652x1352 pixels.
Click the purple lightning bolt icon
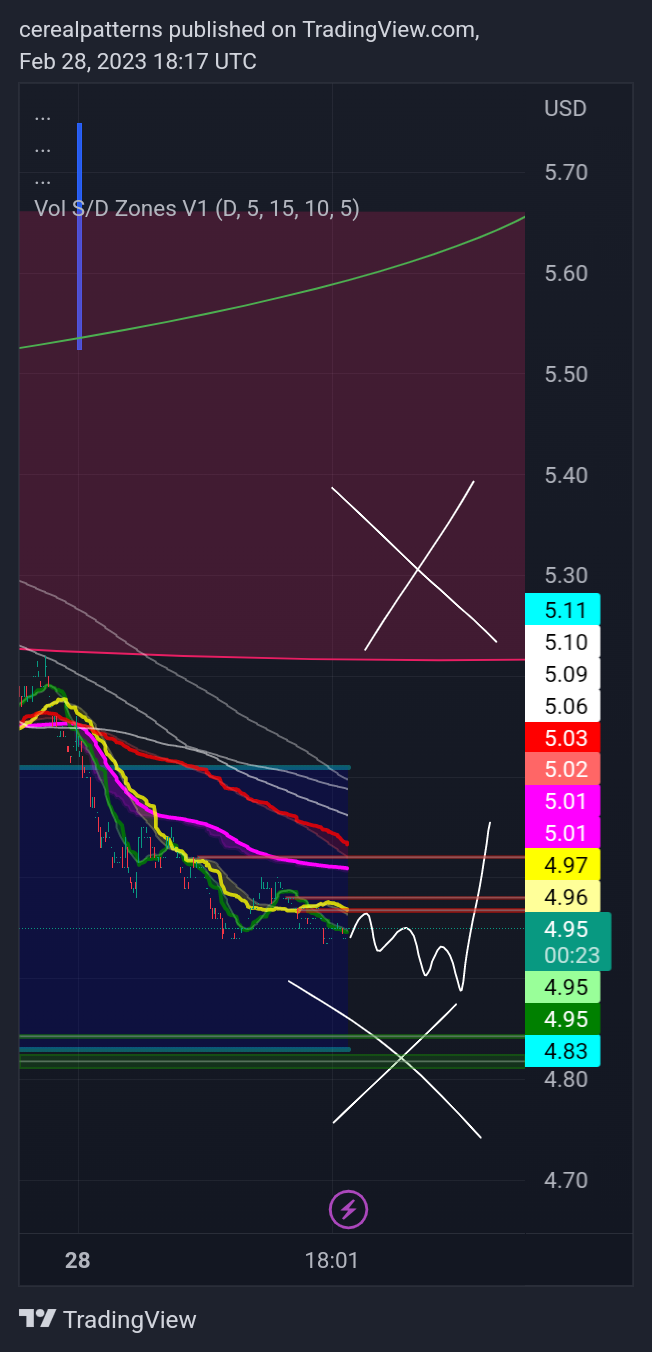(349, 1210)
